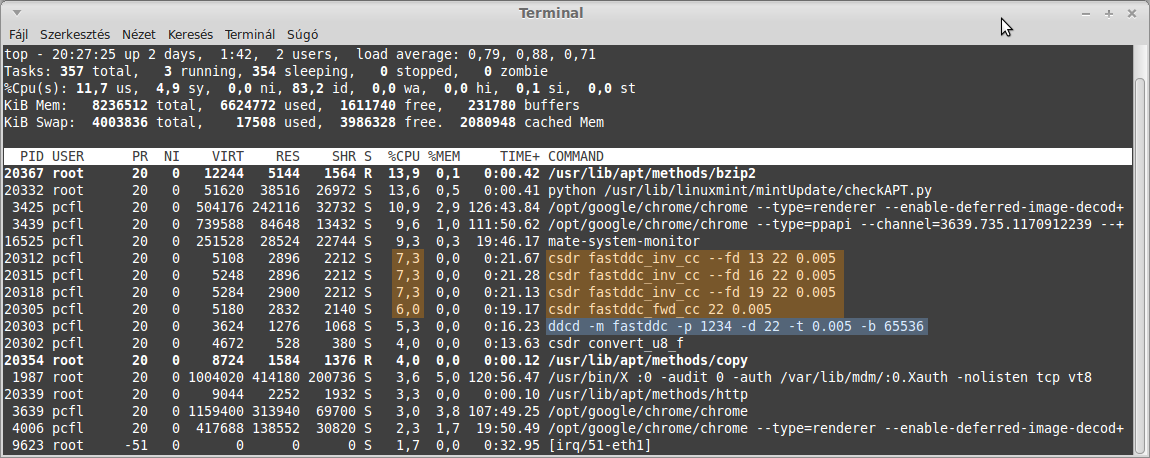The image size is (1150, 458).
Task: Close the Terminal window
Action: (1130, 13)
